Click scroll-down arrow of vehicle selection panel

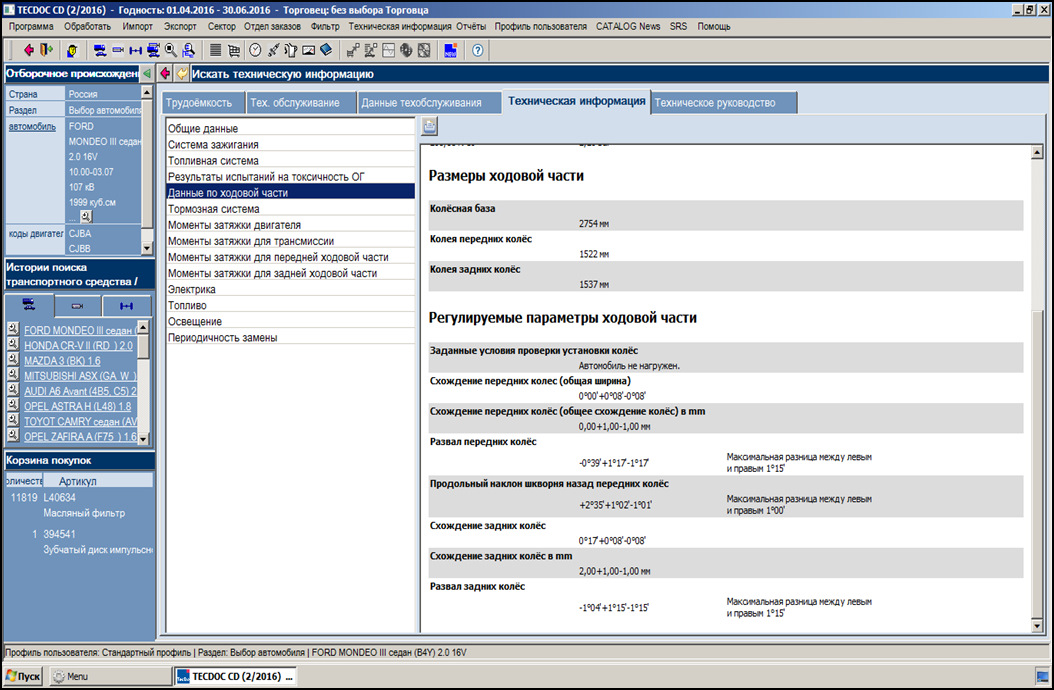pos(147,248)
